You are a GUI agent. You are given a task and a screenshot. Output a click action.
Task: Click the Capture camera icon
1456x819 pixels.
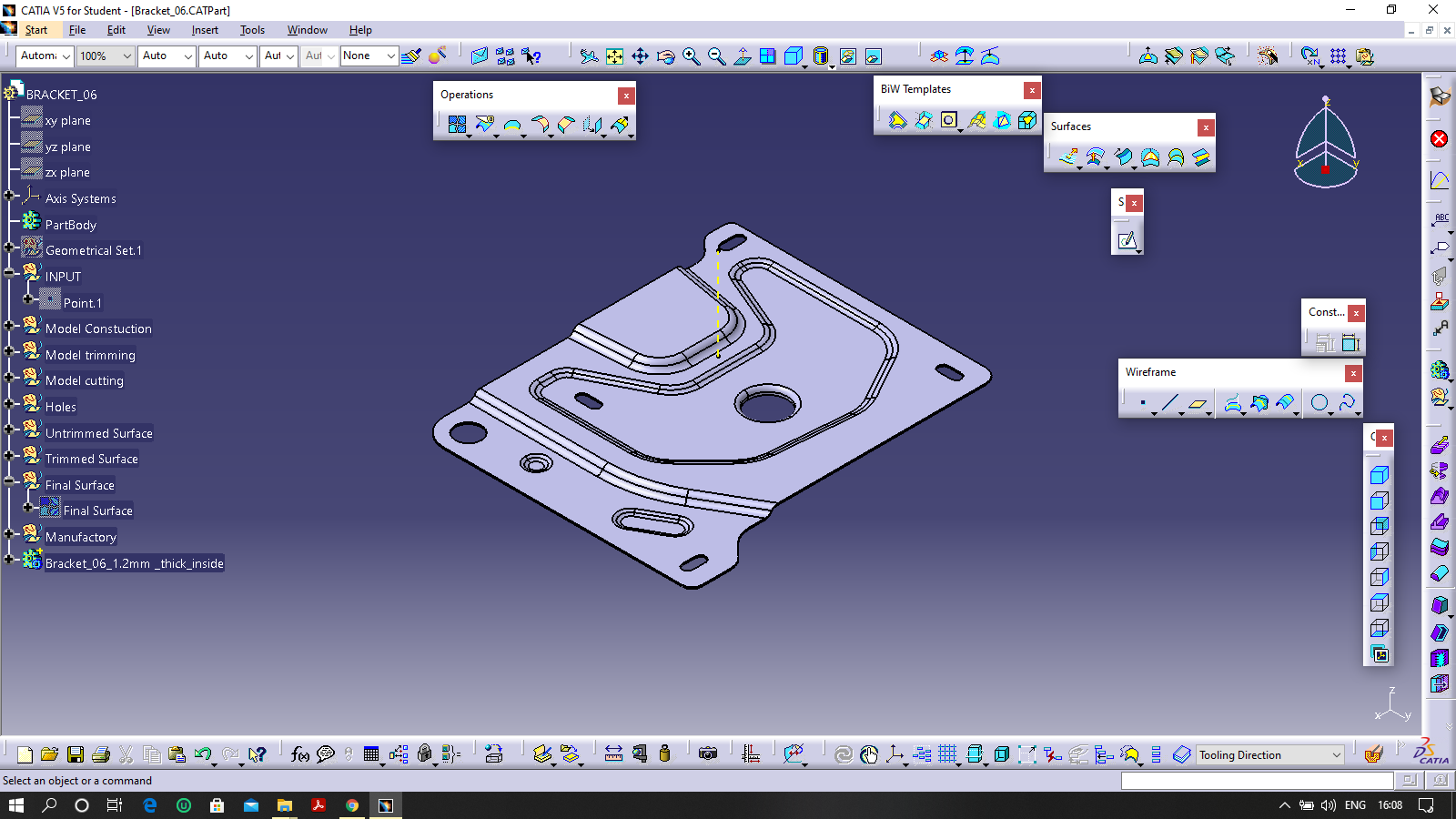[x=708, y=754]
